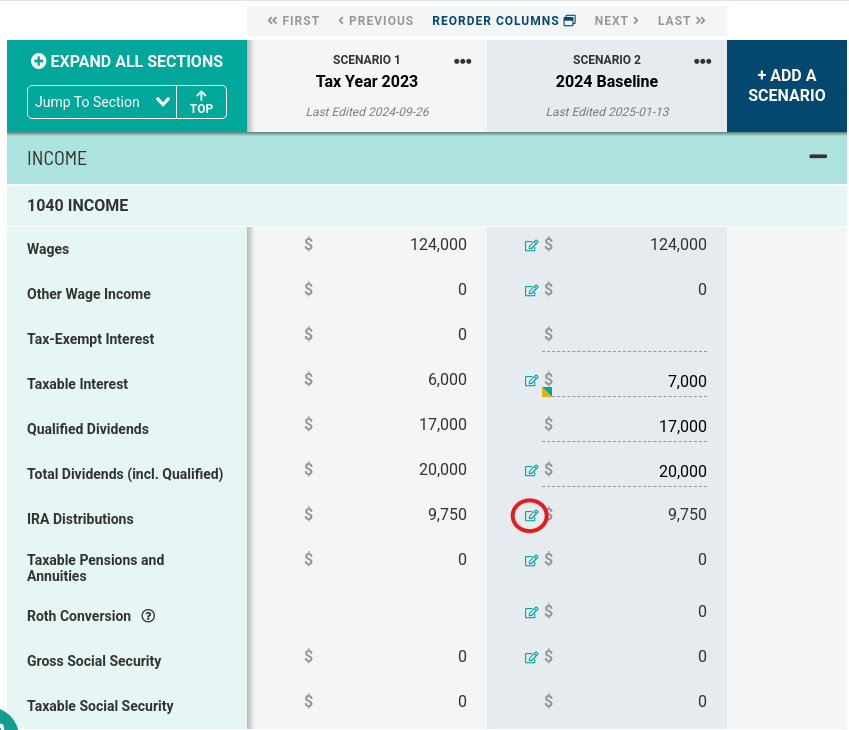The width and height of the screenshot is (849, 730).
Task: Click the edit pencil next to Other Wage Income
Action: pyautogui.click(x=531, y=289)
